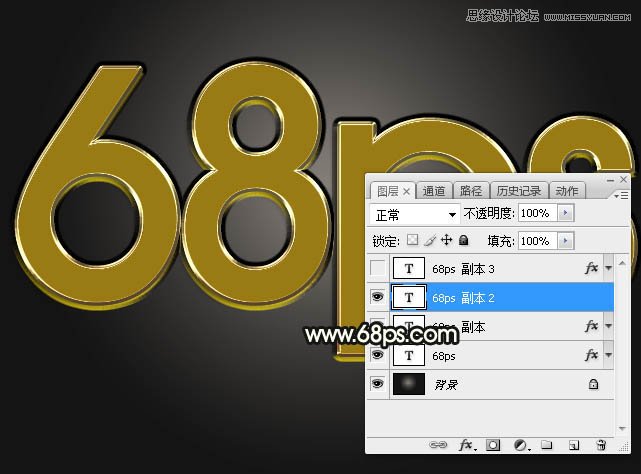
Task: Click fx icon on 68ps 副本 layer
Action: 592,326
